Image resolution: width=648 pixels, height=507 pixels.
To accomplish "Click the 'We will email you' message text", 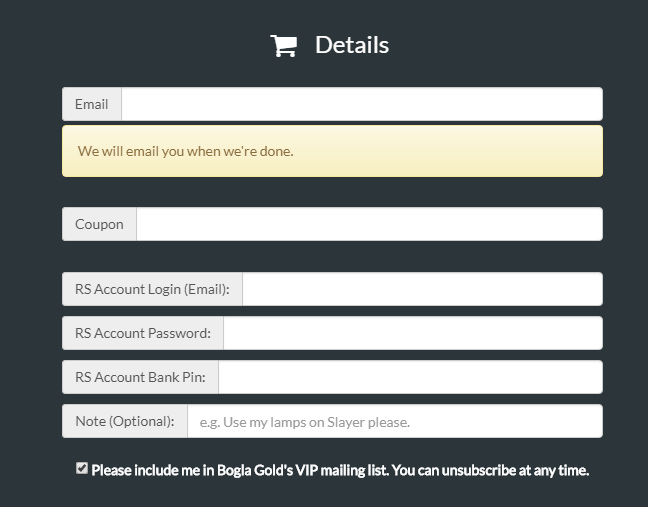I will [x=186, y=151].
